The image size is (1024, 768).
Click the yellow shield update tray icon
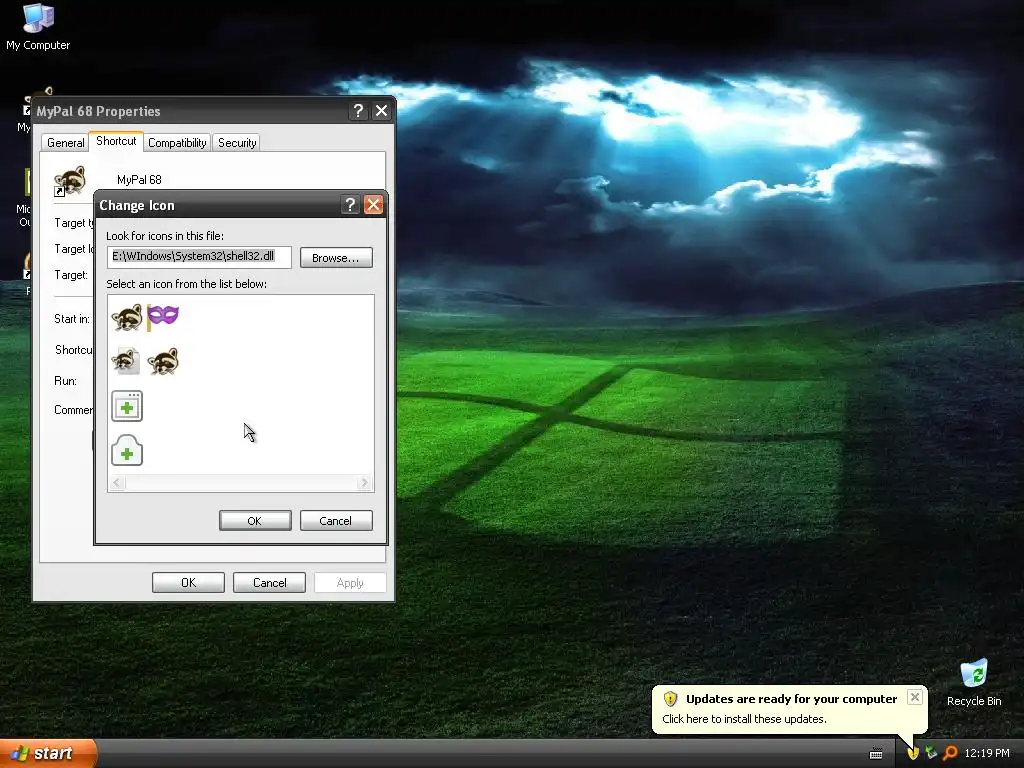913,753
